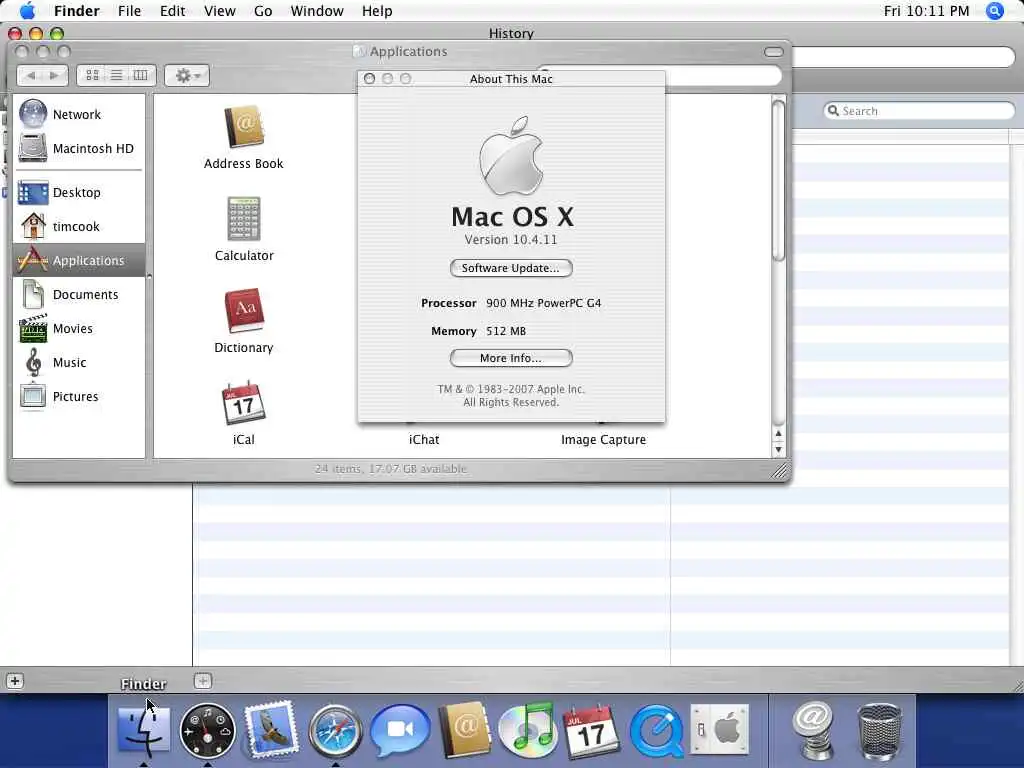The height and width of the screenshot is (768, 1024).
Task: Select Applications in the sidebar
Action: [78, 261]
